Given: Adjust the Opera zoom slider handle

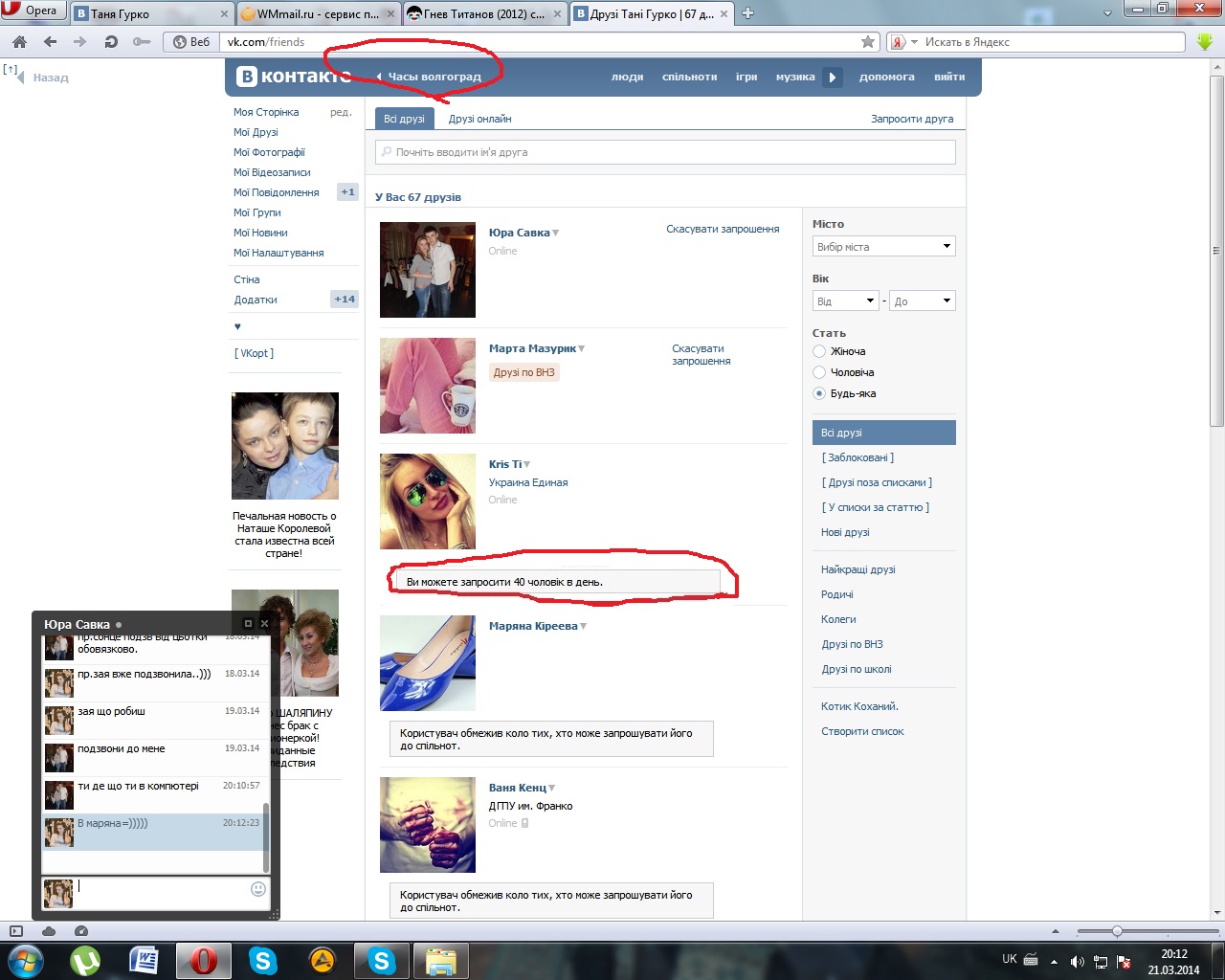Looking at the screenshot, I should click(x=1117, y=931).
